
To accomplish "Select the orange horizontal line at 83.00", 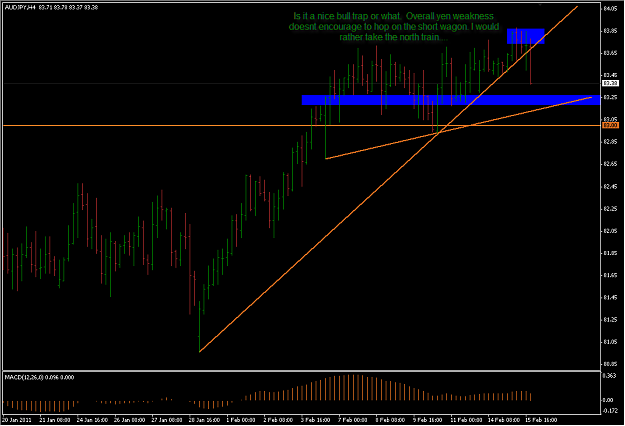I will (x=301, y=126).
